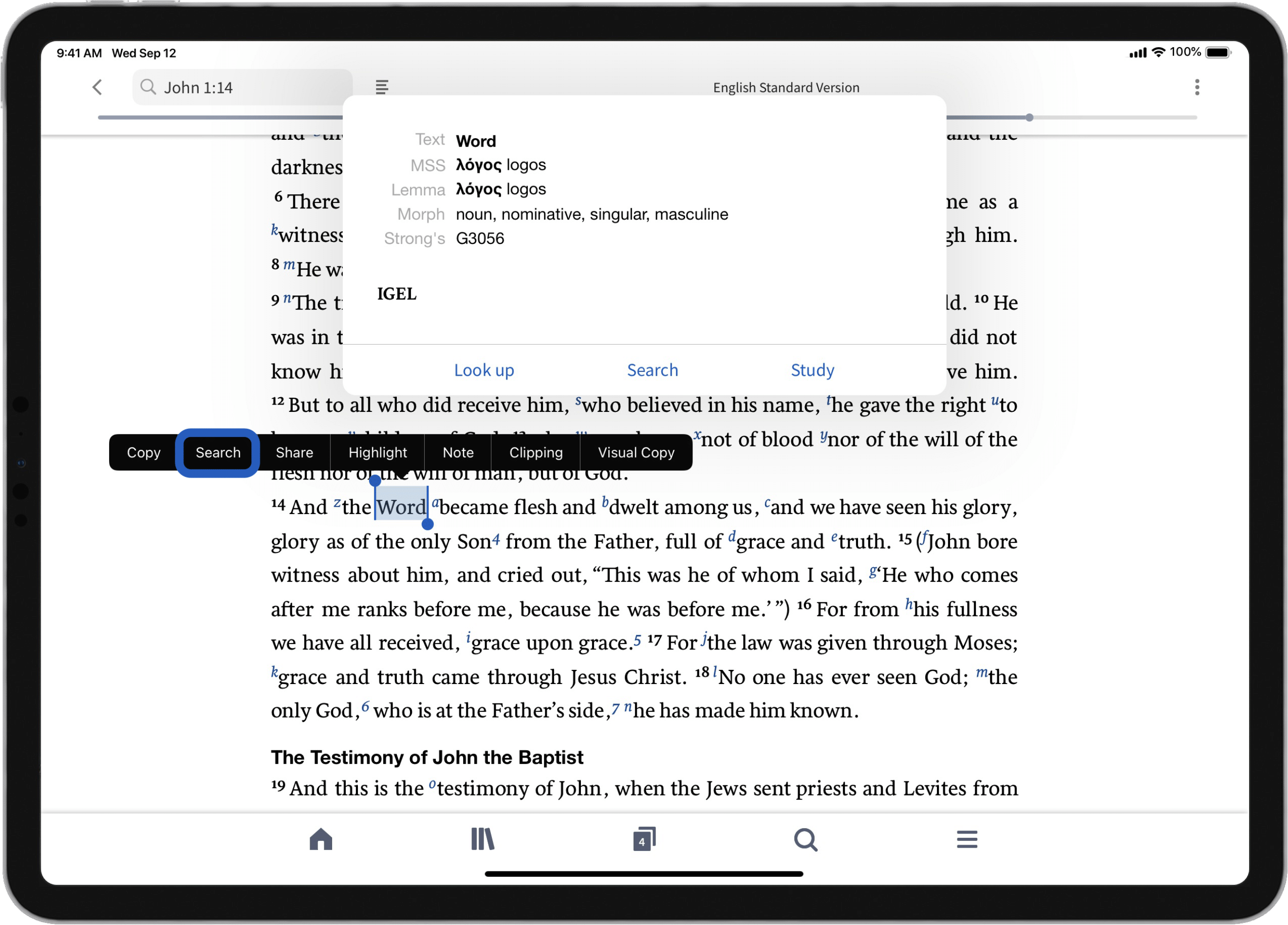Tap the highlighted word Word in verse 14
Image resolution: width=1288 pixels, height=925 pixels.
pos(401,507)
